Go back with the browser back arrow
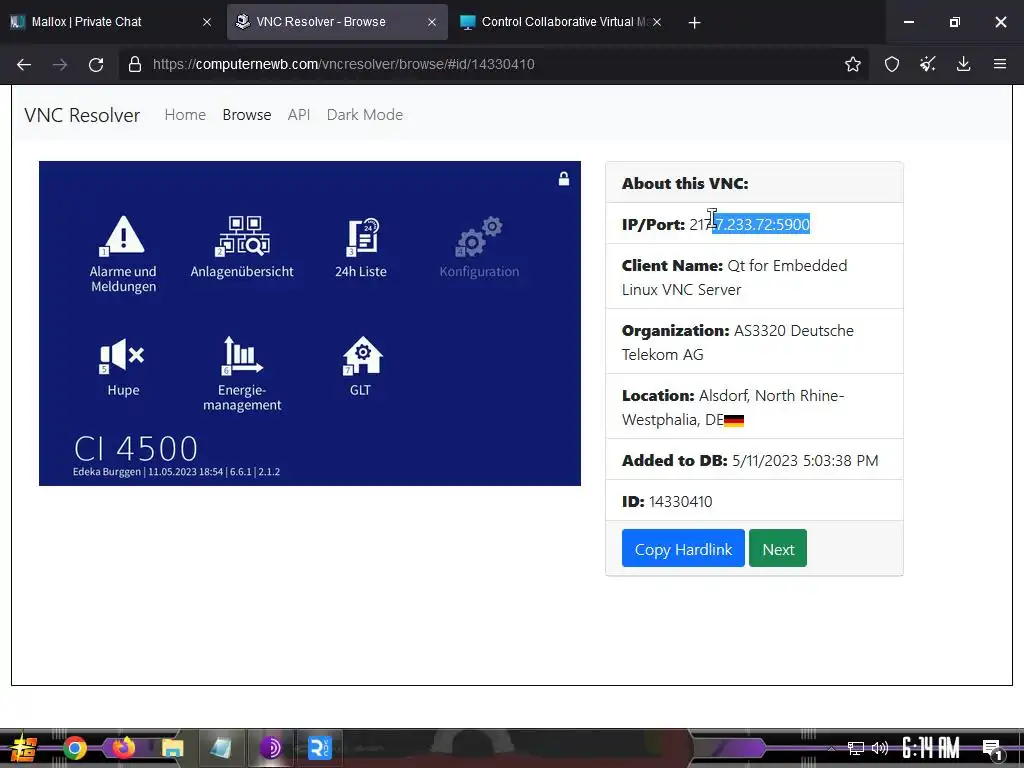1024x768 pixels. click(24, 64)
